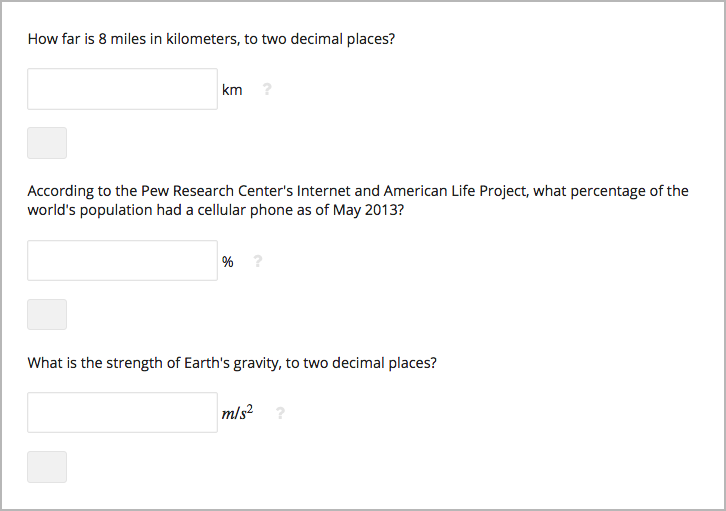Screen dimensions: 726x511
Task: Click the help question mark beside km
Action: pyautogui.click(x=267, y=90)
